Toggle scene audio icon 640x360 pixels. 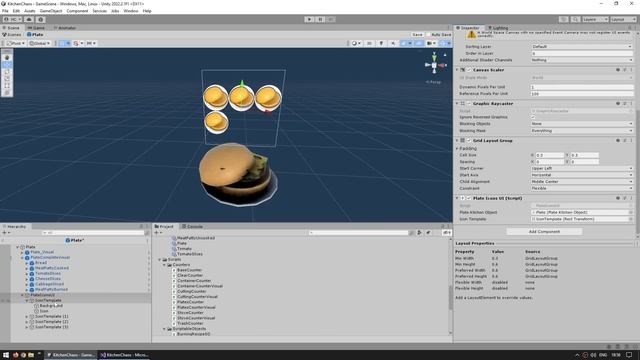(393, 43)
